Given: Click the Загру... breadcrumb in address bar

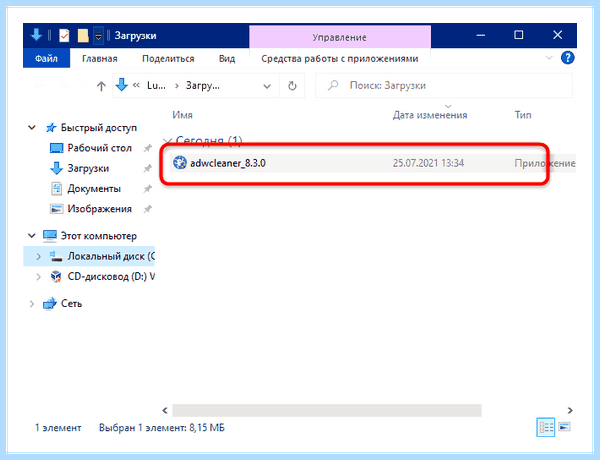Looking at the screenshot, I should (x=202, y=85).
